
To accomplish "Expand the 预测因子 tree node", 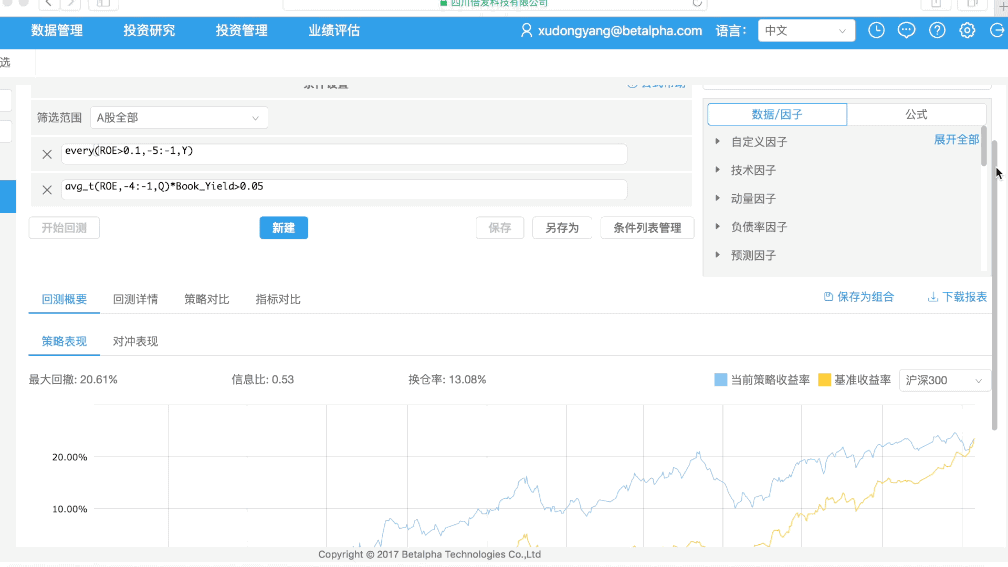I will pos(717,255).
